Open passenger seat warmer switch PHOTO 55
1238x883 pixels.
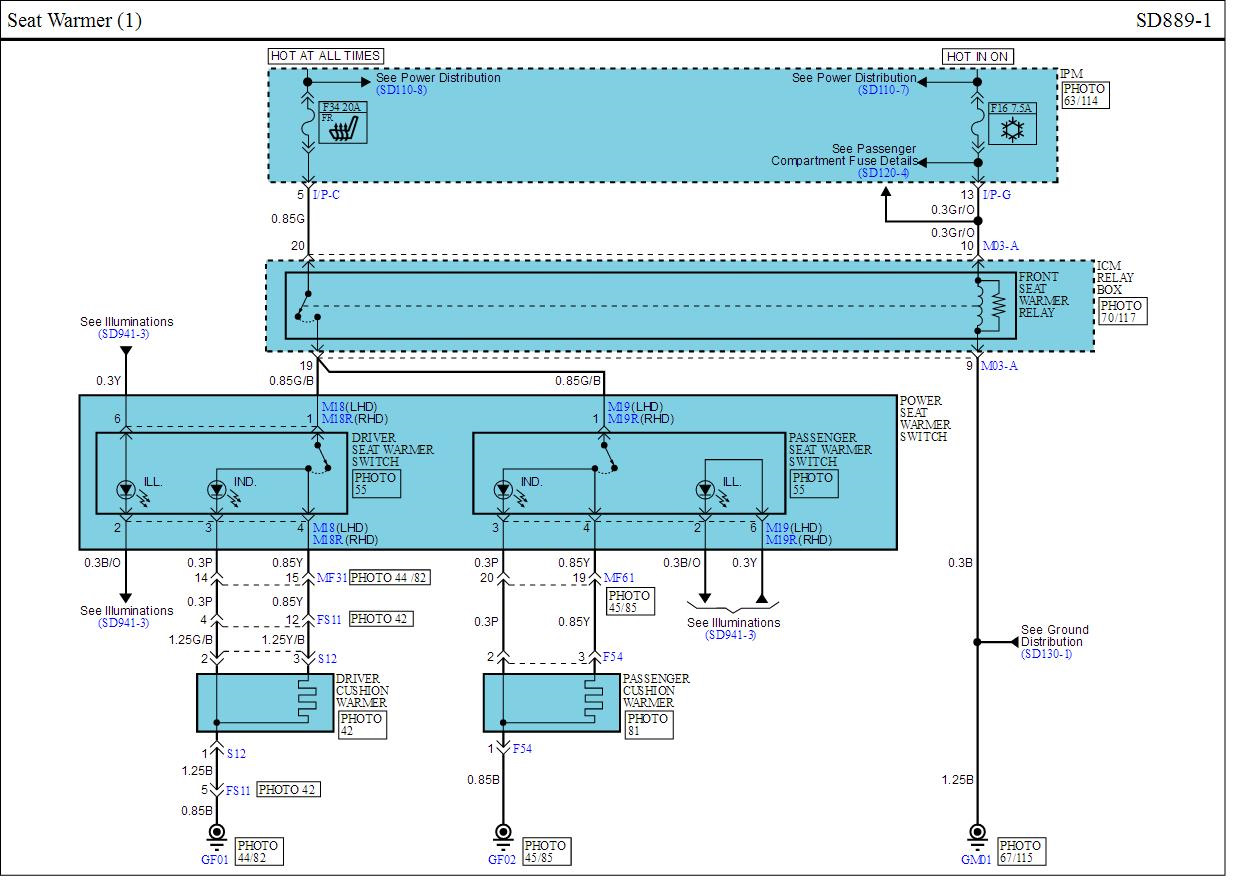[812, 484]
